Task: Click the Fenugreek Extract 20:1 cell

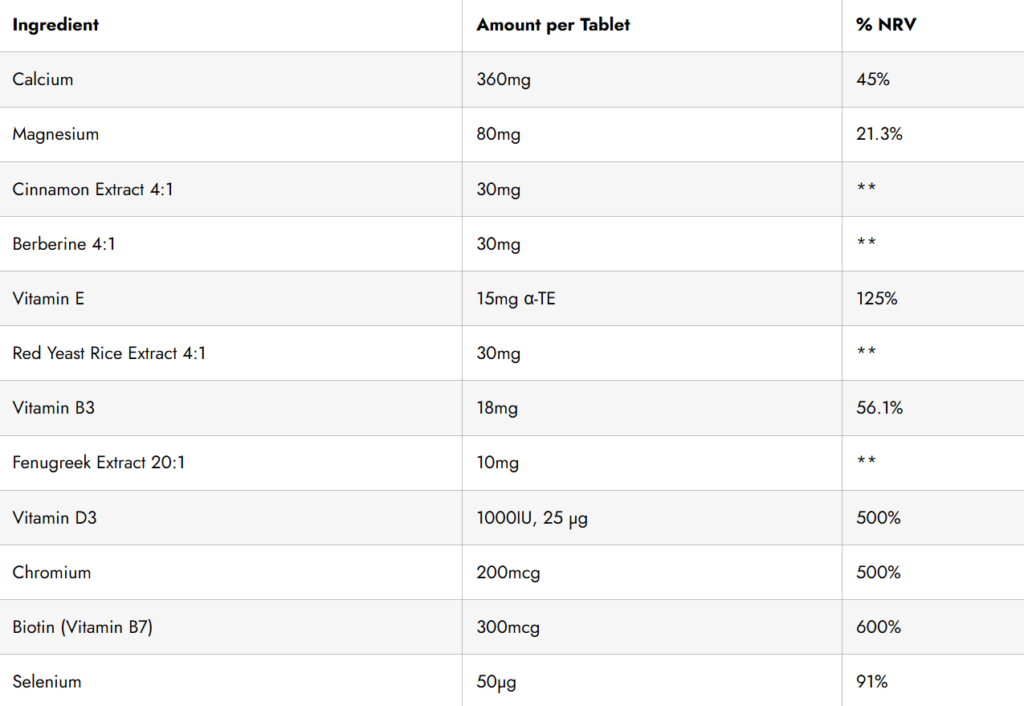Action: point(100,462)
